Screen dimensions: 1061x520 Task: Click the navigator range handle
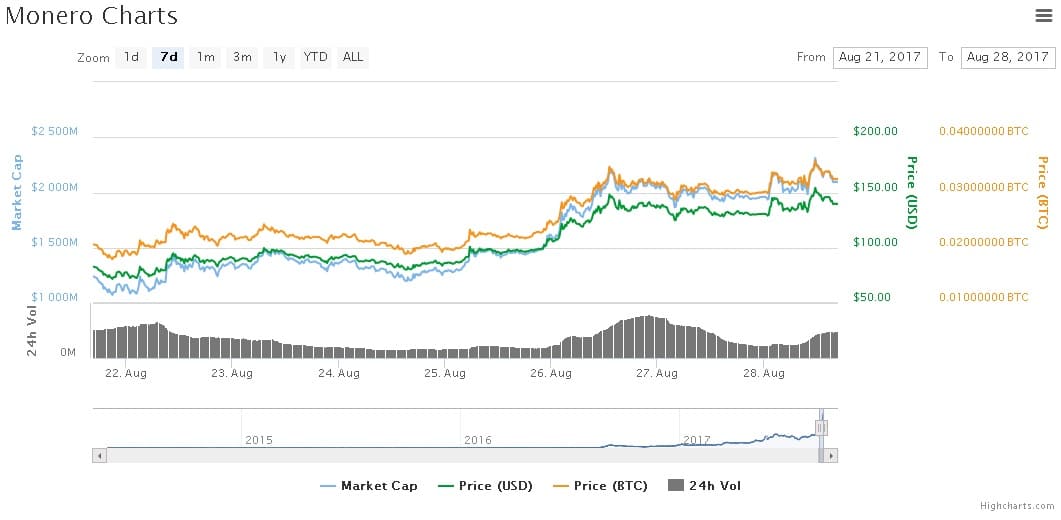click(821, 428)
